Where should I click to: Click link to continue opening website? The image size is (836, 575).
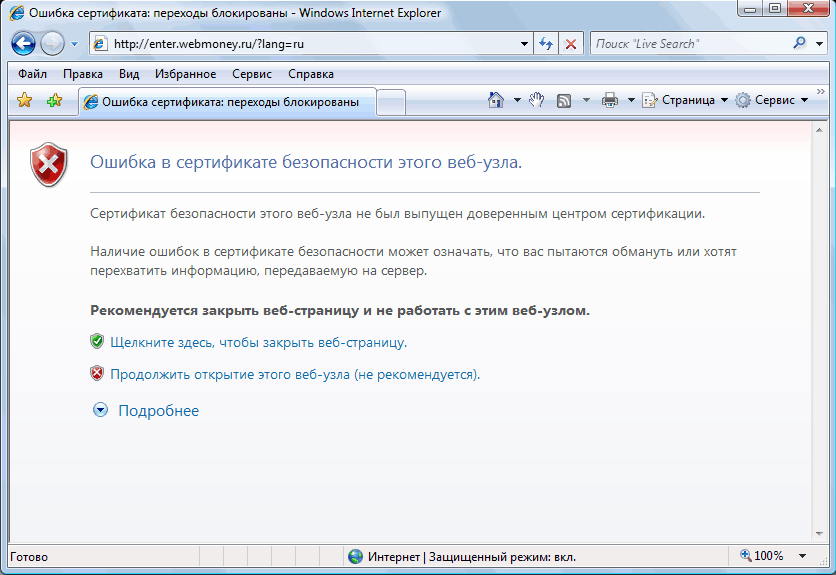coord(295,374)
